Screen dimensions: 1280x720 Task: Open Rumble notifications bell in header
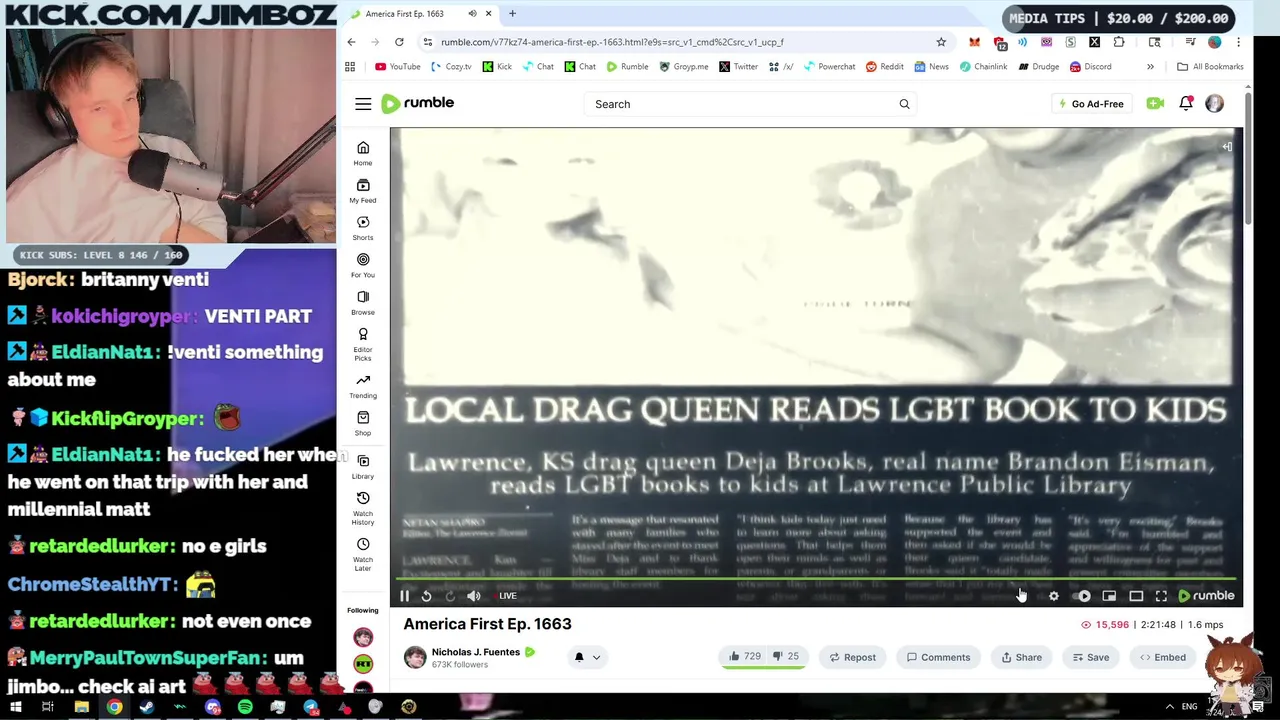(x=1186, y=103)
